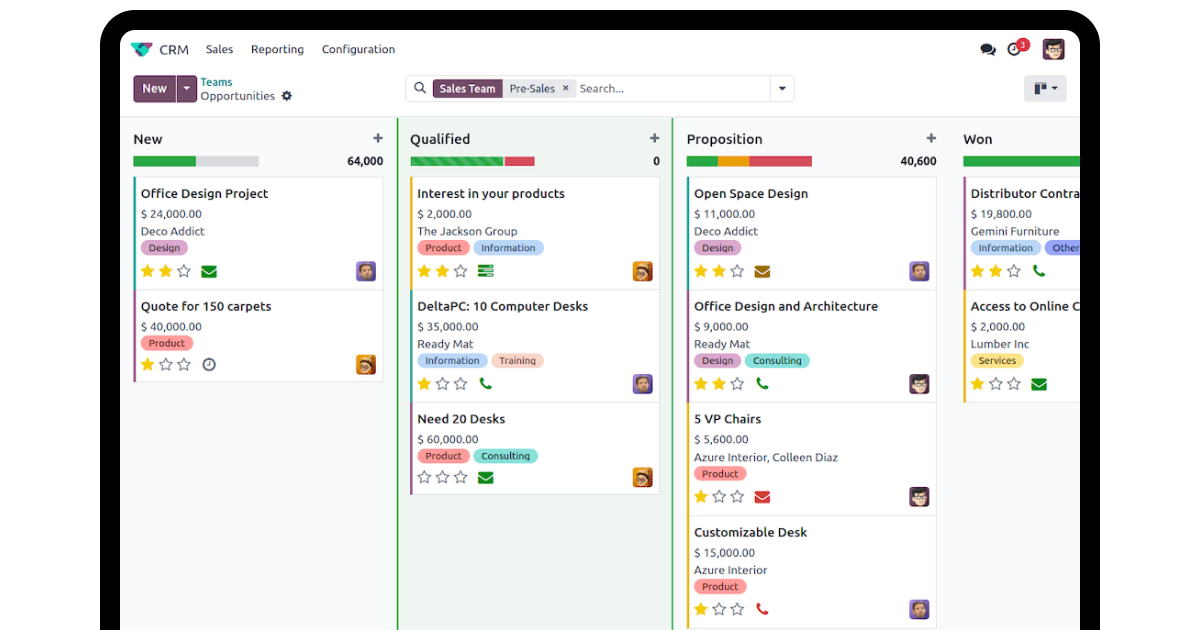
Task: Click salesperson avatar on Need 20 Desks
Action: (x=643, y=477)
